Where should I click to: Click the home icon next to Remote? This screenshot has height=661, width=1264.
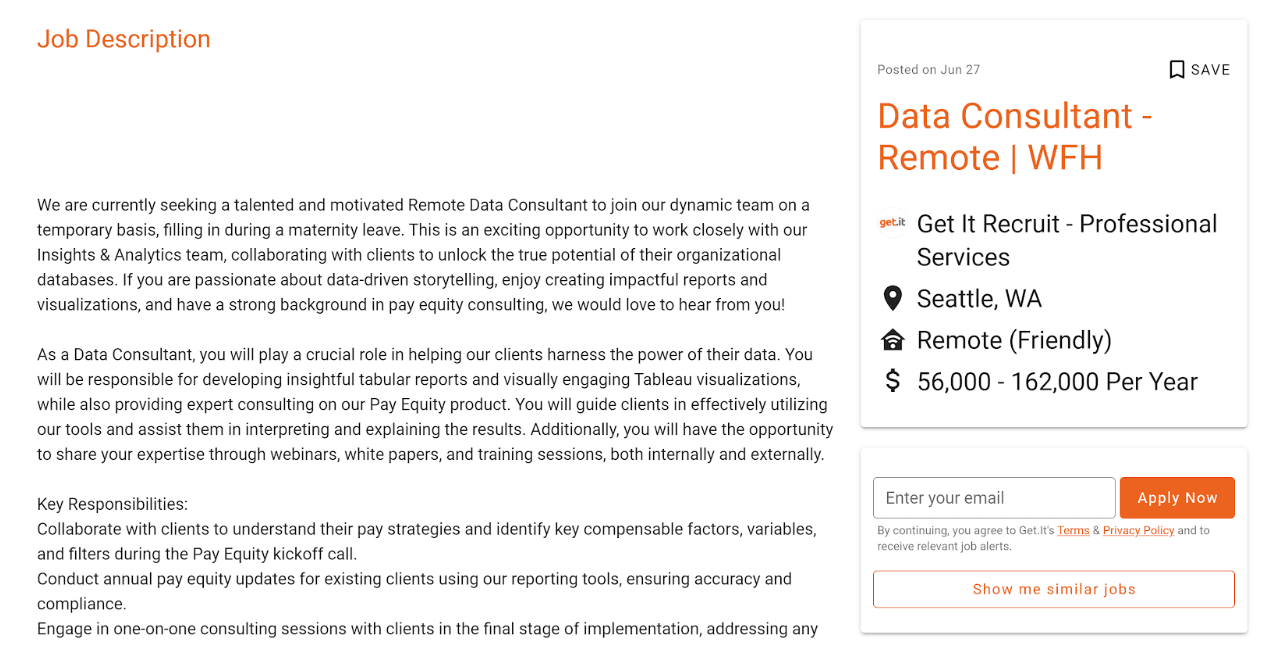[892, 339]
